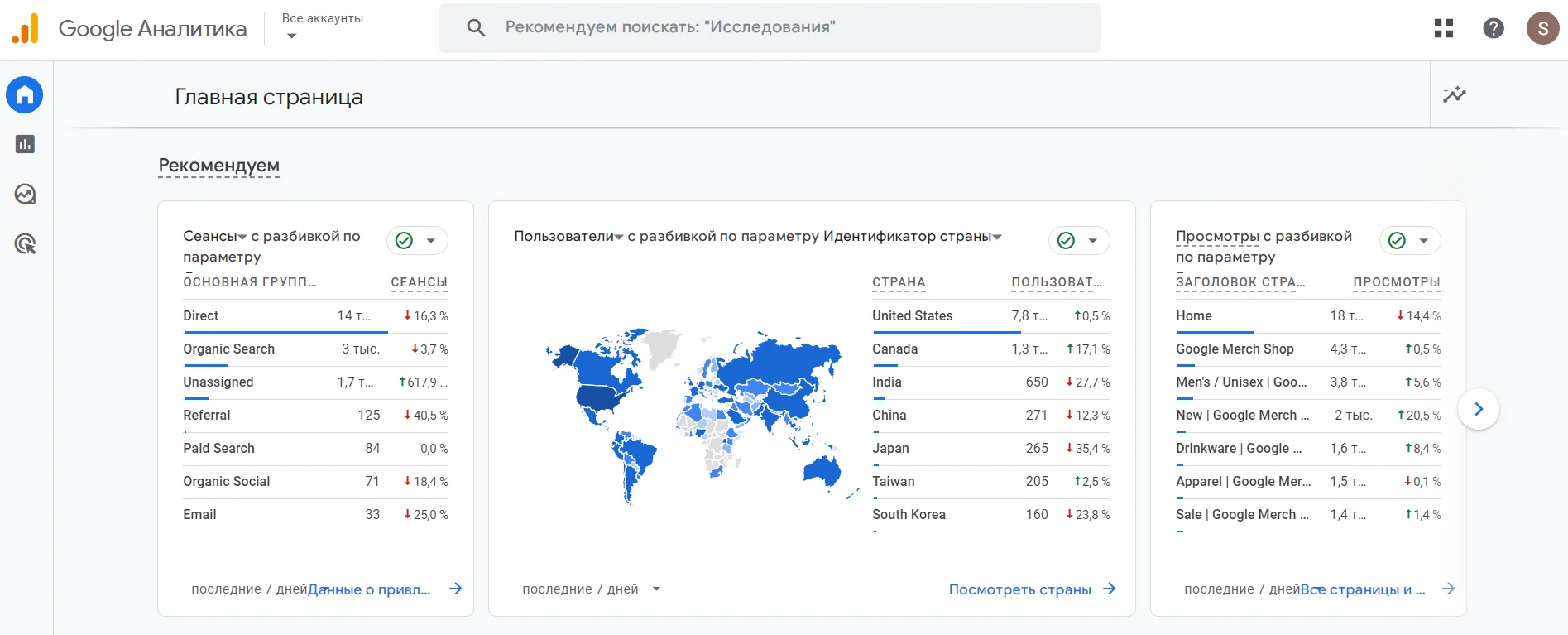
Task: Select the Men's / Unisex row
Action: (1308, 382)
